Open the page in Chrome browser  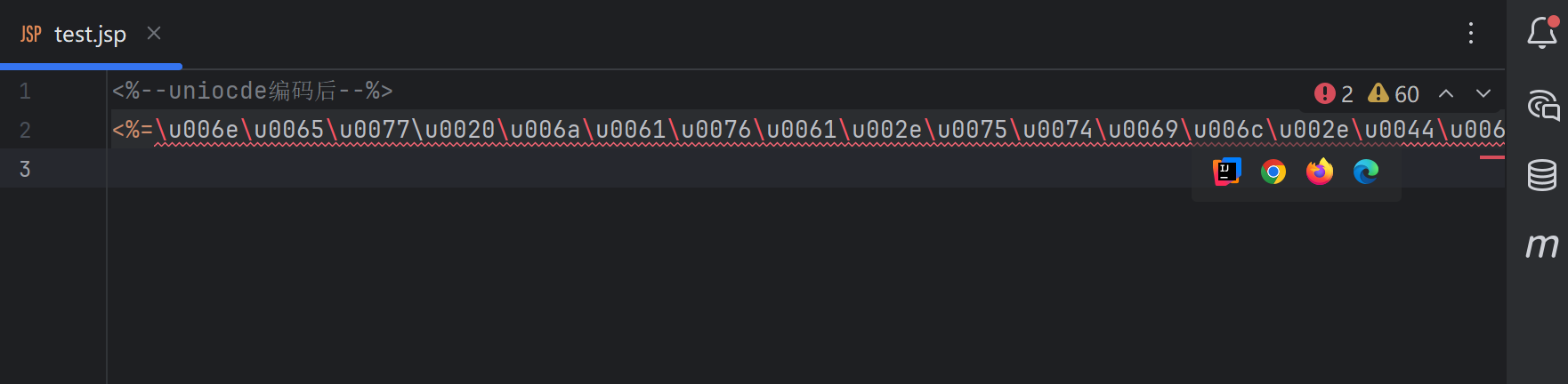point(1273,172)
